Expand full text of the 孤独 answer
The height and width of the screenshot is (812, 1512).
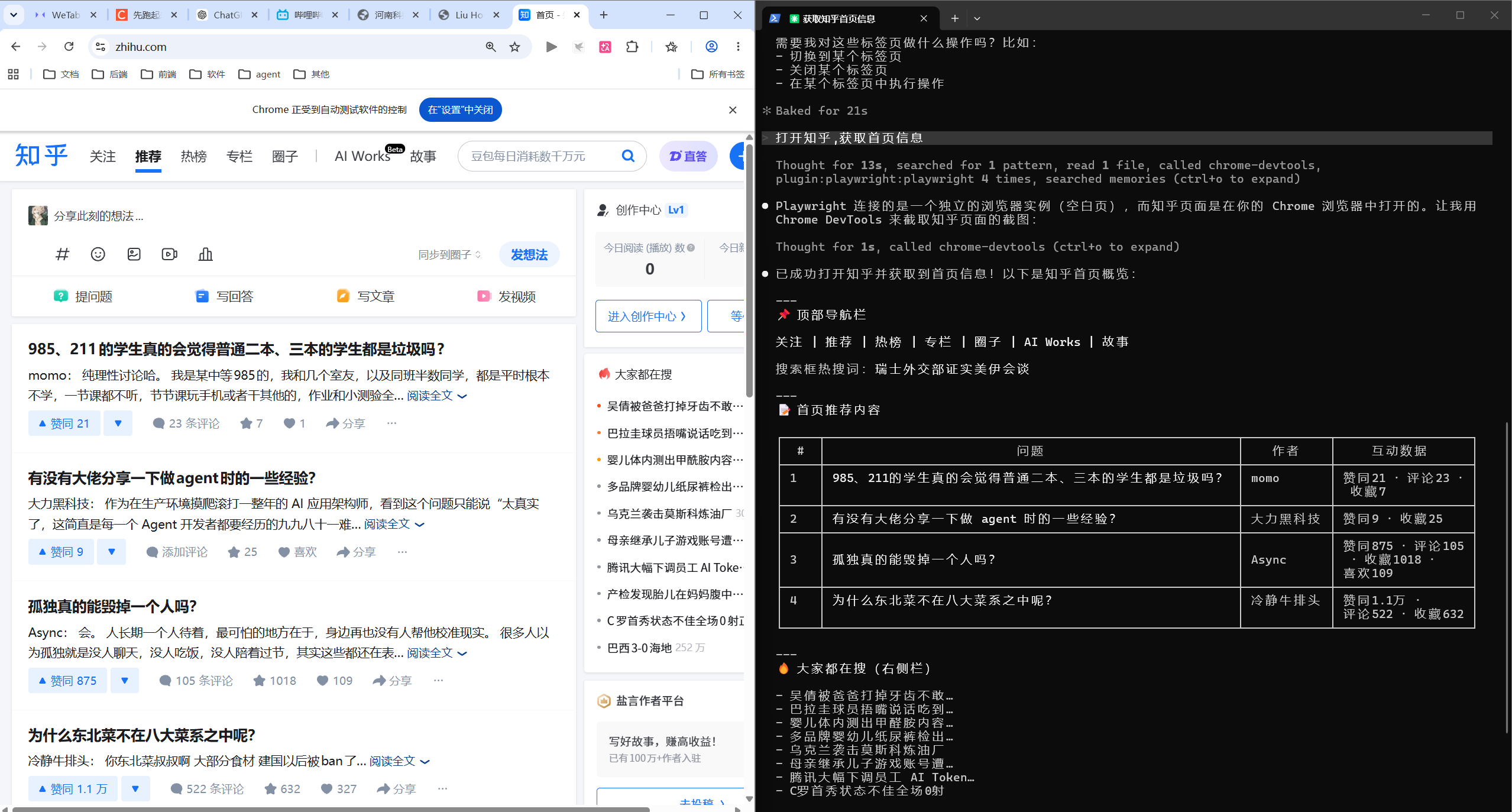436,653
